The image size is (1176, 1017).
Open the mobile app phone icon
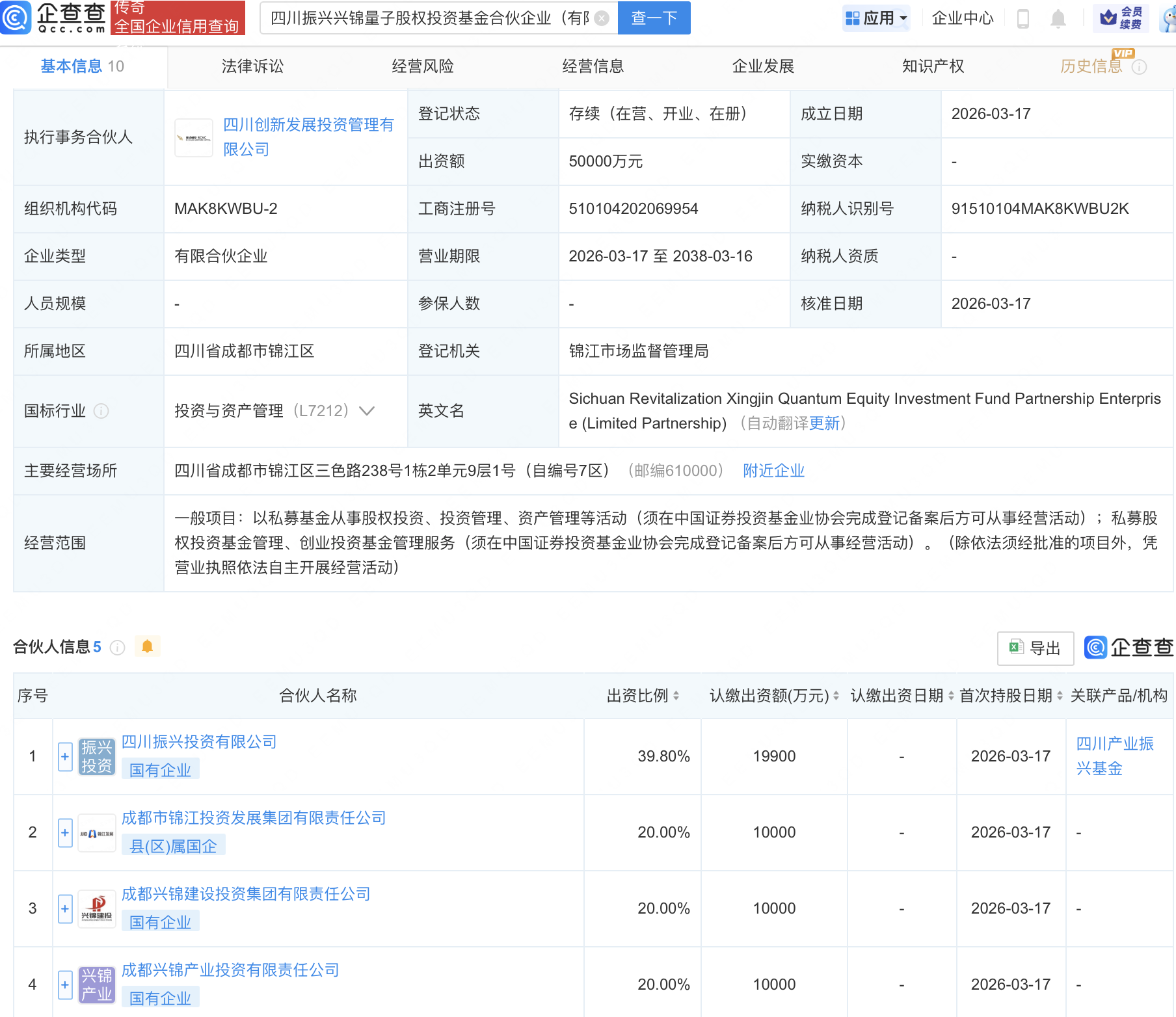1022,19
